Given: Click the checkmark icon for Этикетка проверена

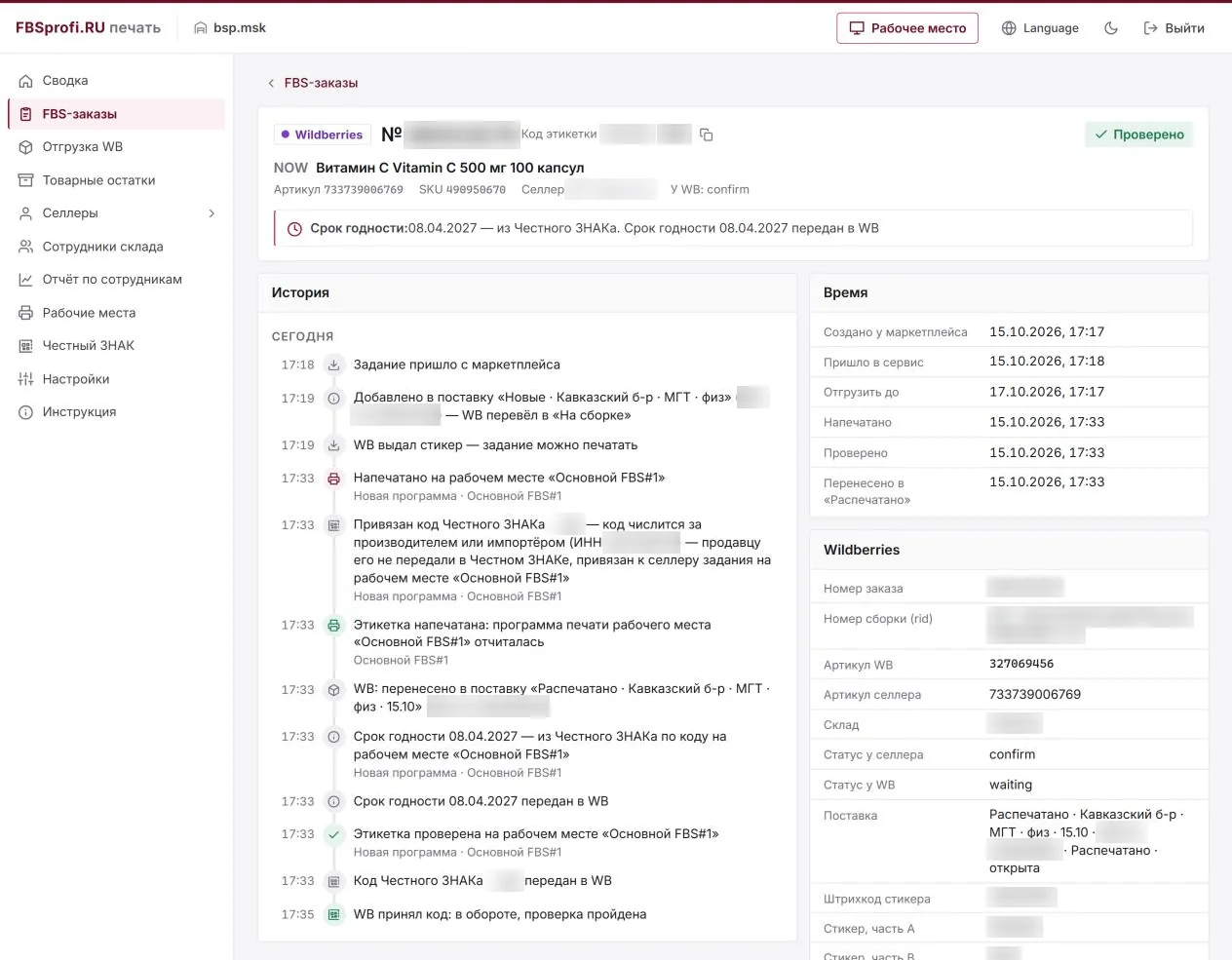Looking at the screenshot, I should coord(333,834).
